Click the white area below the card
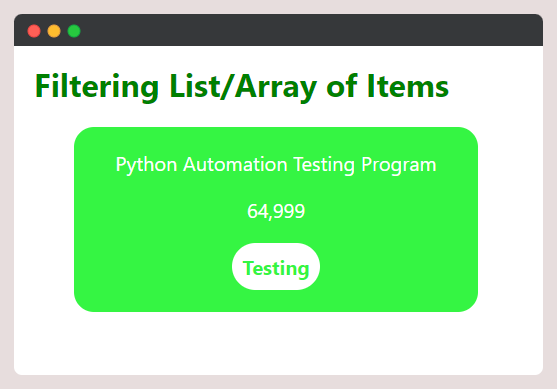557x389 pixels. point(276,343)
